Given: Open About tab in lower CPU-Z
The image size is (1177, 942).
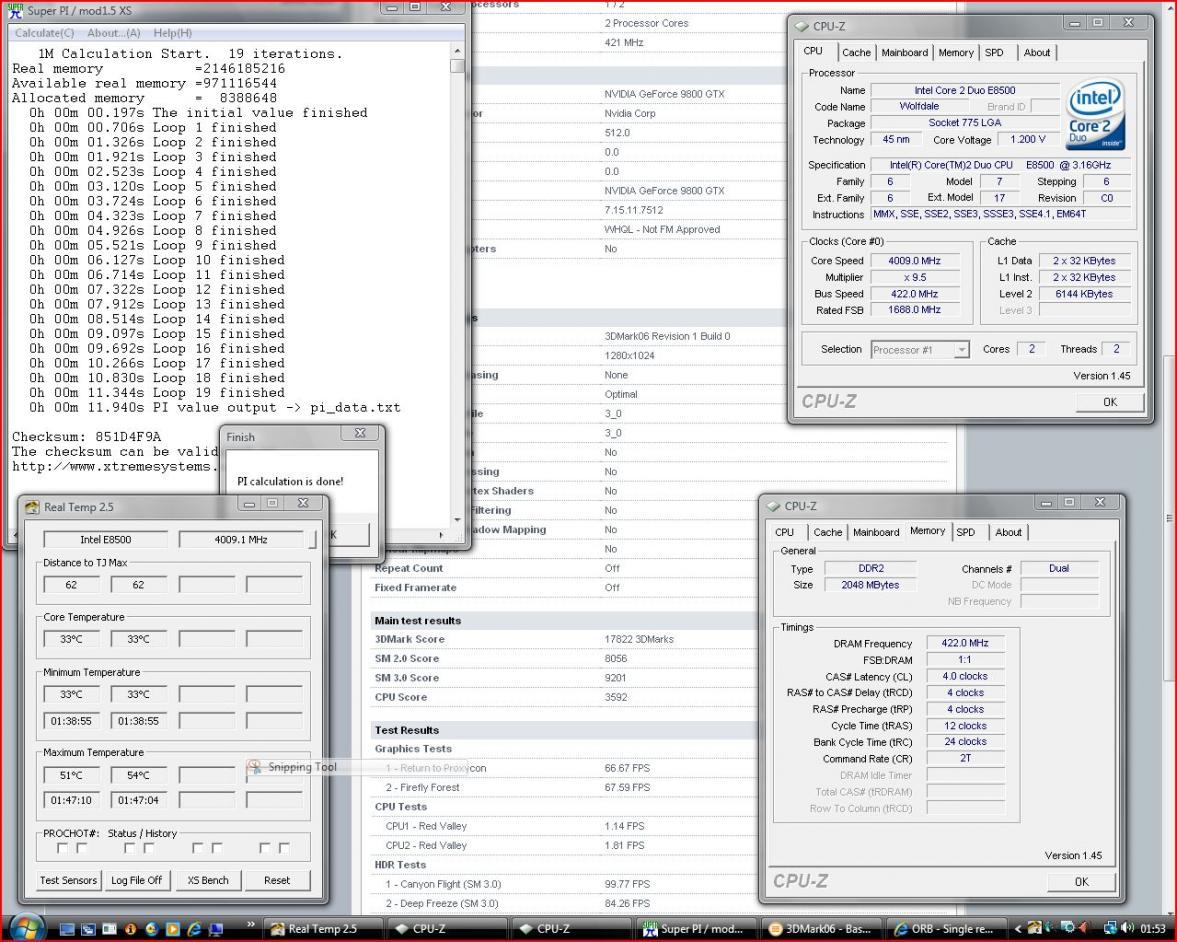Looking at the screenshot, I should 1008,532.
